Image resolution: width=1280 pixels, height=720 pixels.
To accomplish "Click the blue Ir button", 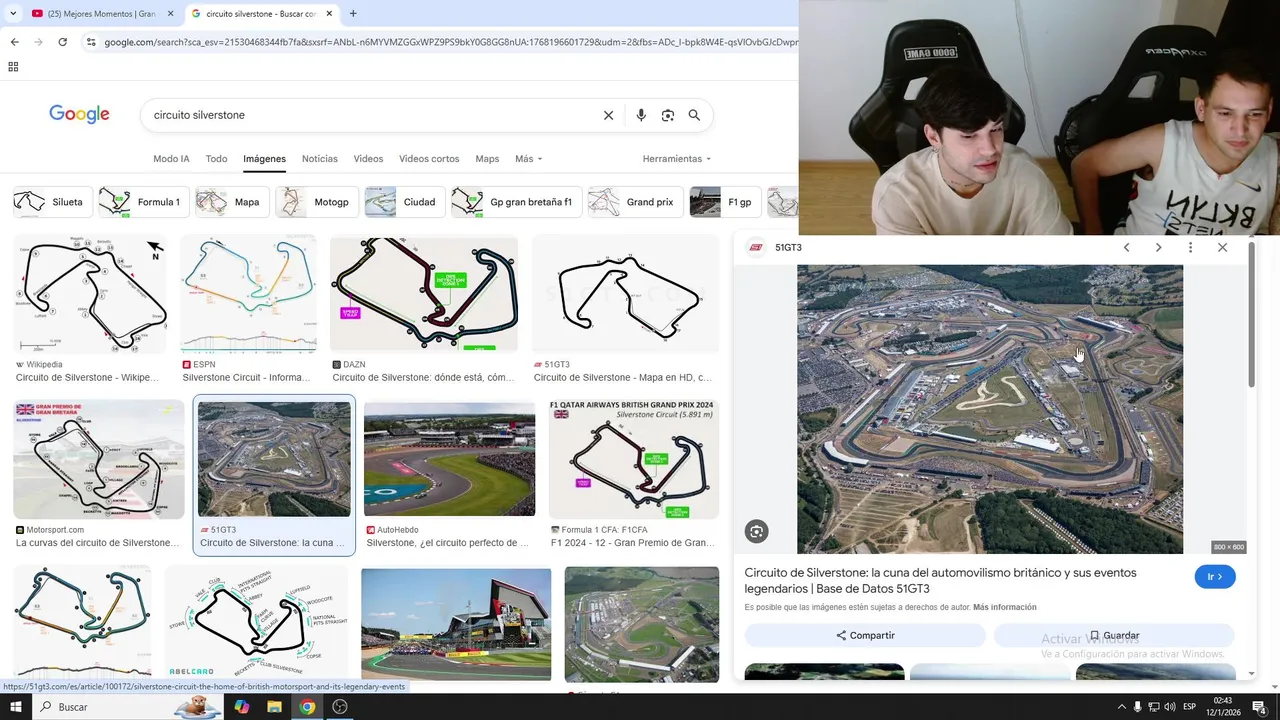I will 1215,577.
